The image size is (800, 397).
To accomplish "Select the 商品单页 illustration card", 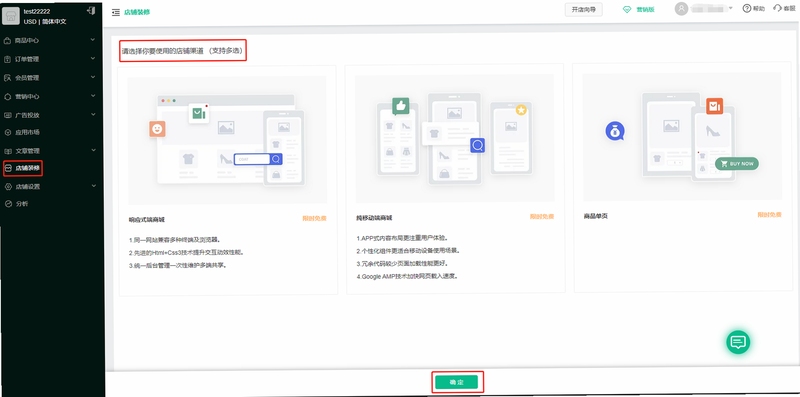I will (682, 136).
